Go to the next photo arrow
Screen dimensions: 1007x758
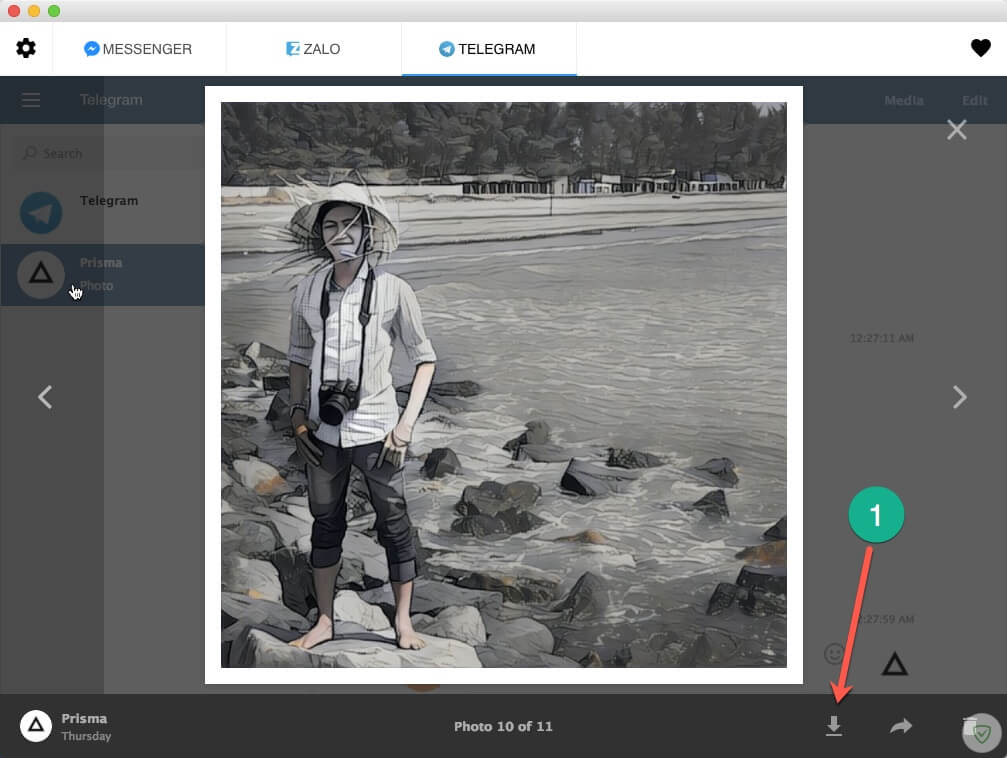tap(959, 397)
